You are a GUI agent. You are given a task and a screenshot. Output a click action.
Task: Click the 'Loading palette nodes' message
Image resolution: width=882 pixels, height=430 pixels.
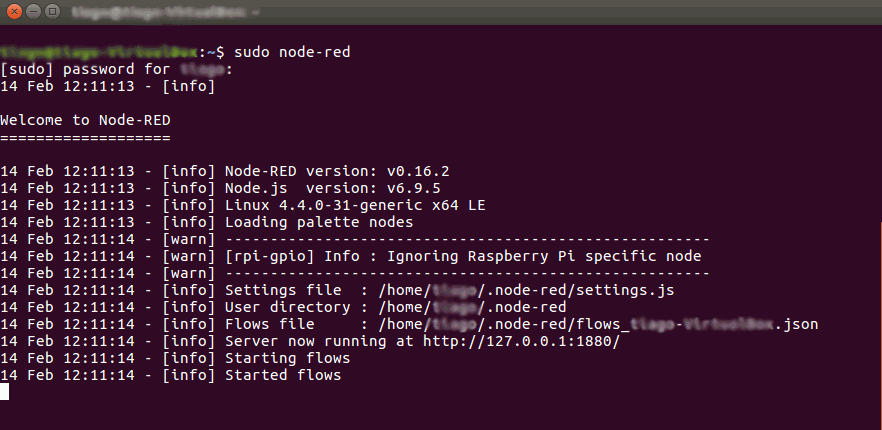tap(320, 222)
